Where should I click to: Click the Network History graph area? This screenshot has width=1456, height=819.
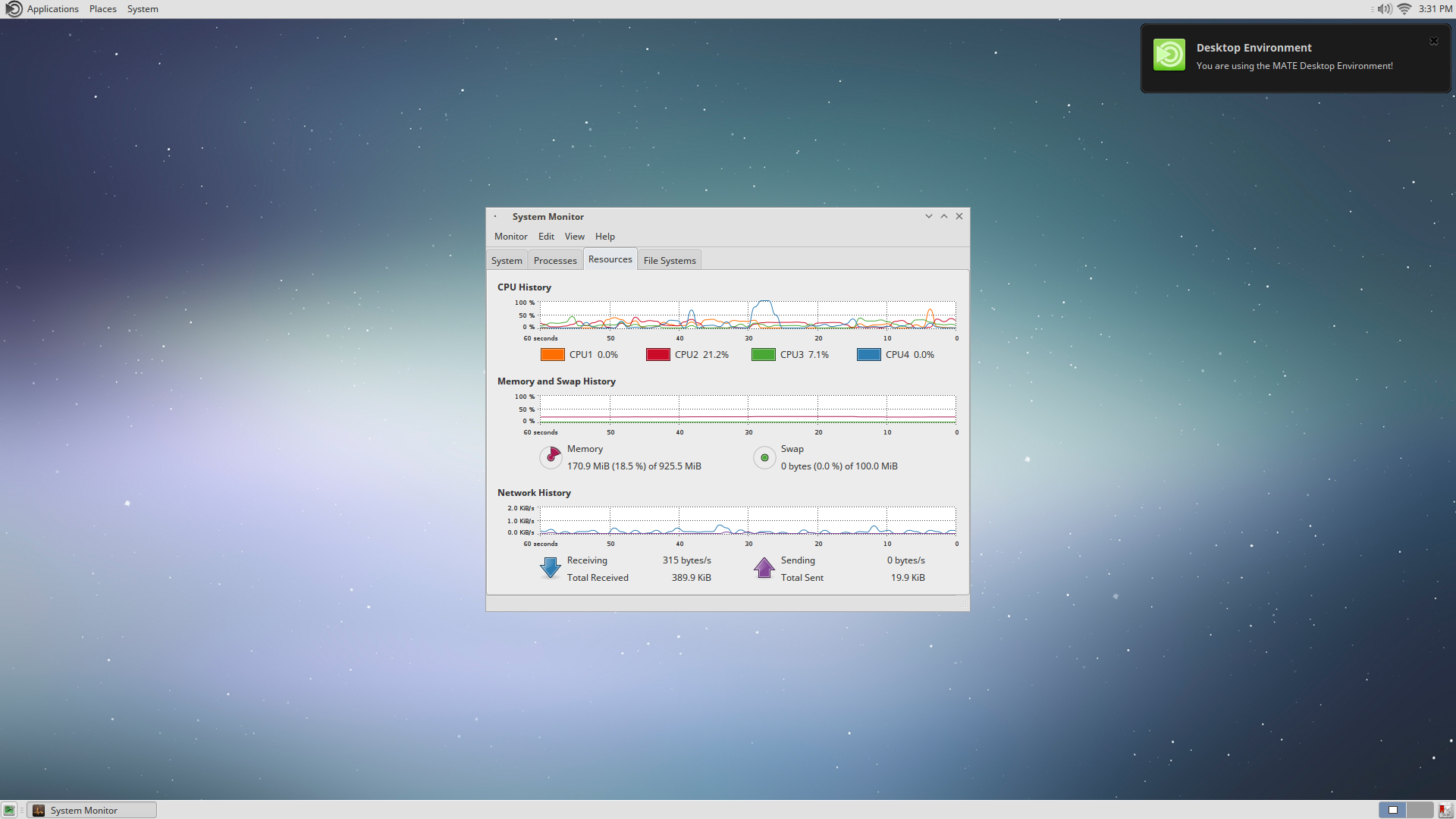point(748,520)
